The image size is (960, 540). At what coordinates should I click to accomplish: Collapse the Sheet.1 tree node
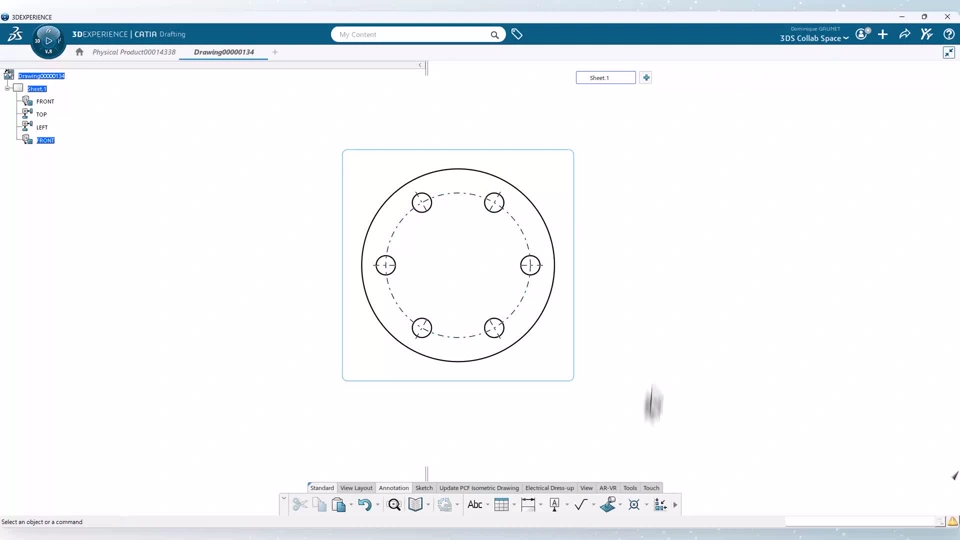[x=7, y=88]
